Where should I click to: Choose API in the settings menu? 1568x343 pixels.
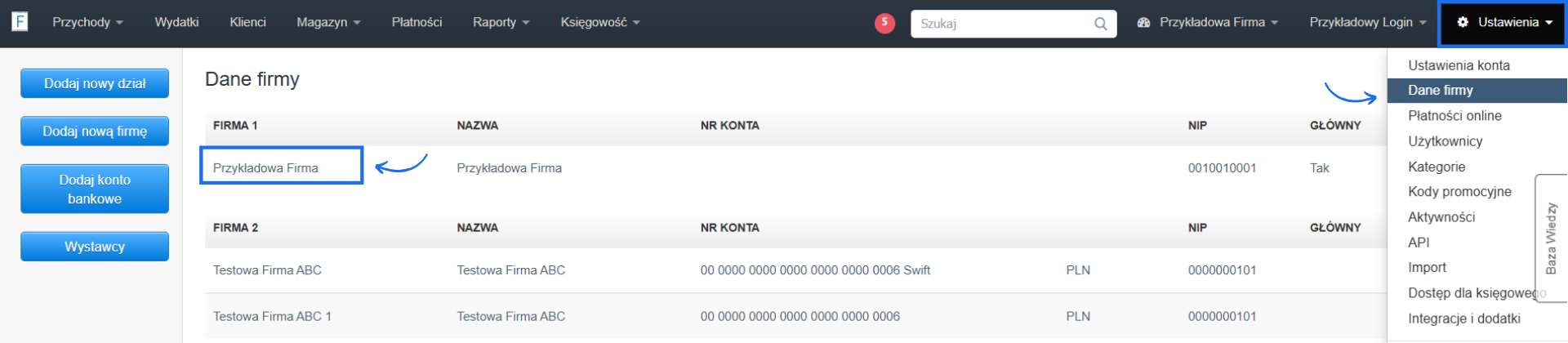1419,243
